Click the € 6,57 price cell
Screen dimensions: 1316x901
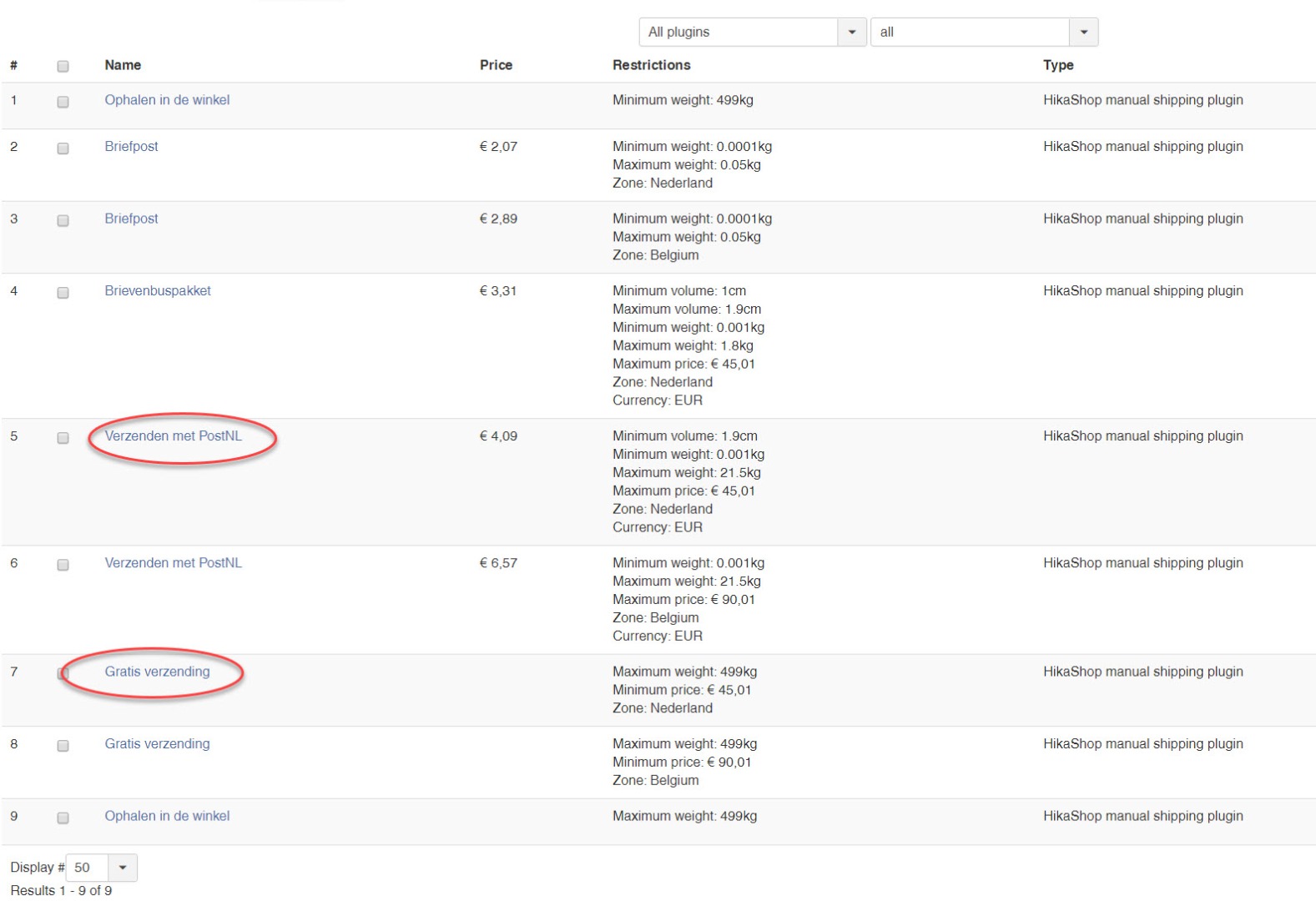click(x=498, y=563)
